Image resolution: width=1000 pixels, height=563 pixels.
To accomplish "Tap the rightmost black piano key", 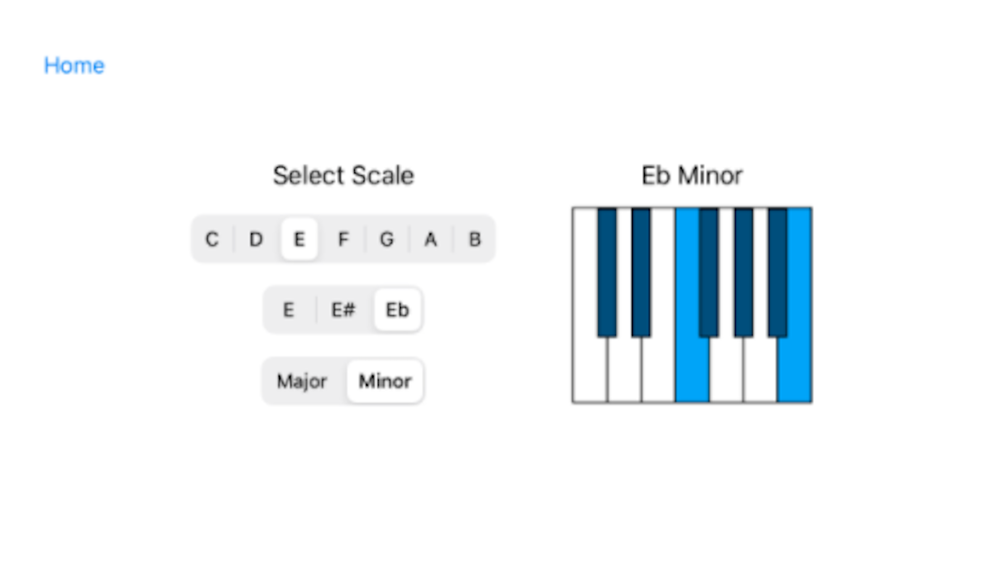I will click(777, 272).
